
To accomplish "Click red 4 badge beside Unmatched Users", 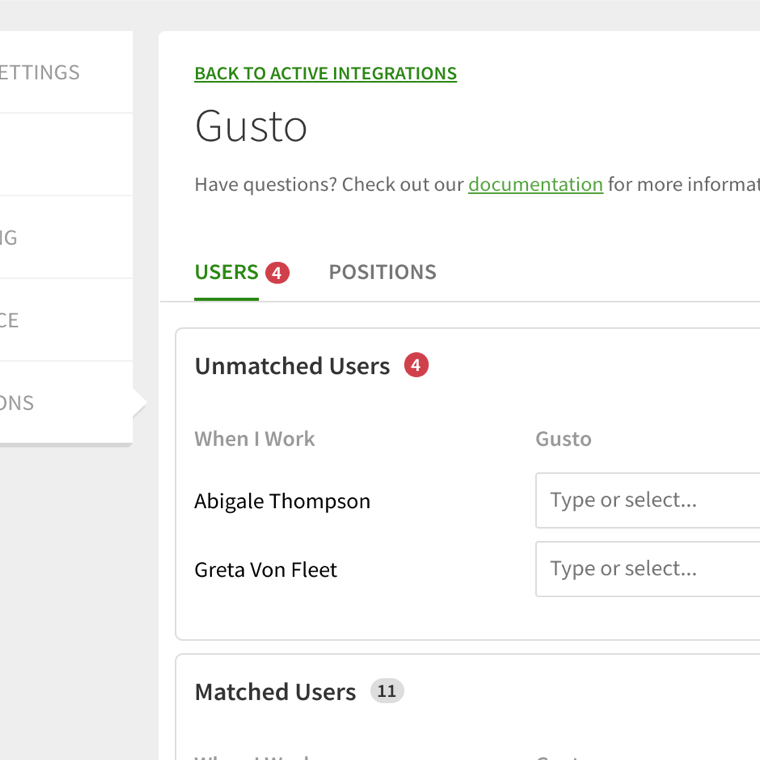I will pos(416,365).
